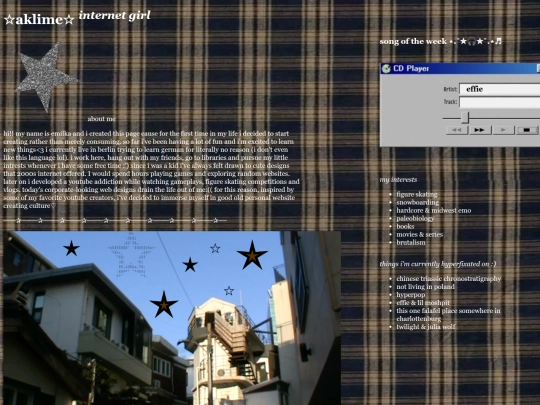This screenshot has width=540, height=405.
Task: Click the 'aklime' site title
Action: coord(39,20)
